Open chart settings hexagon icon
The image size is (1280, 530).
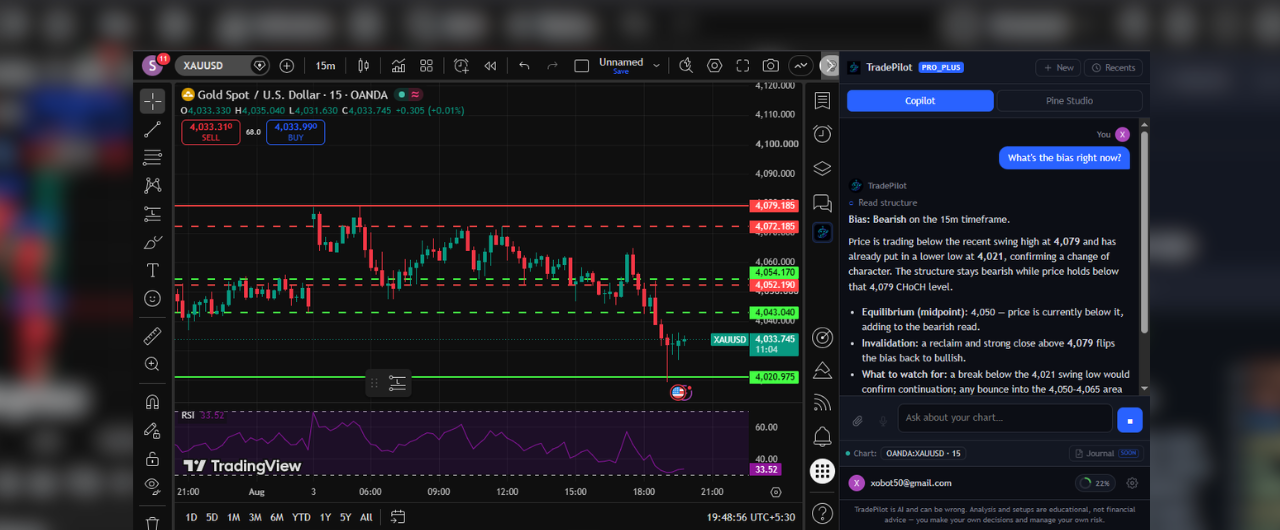click(714, 65)
